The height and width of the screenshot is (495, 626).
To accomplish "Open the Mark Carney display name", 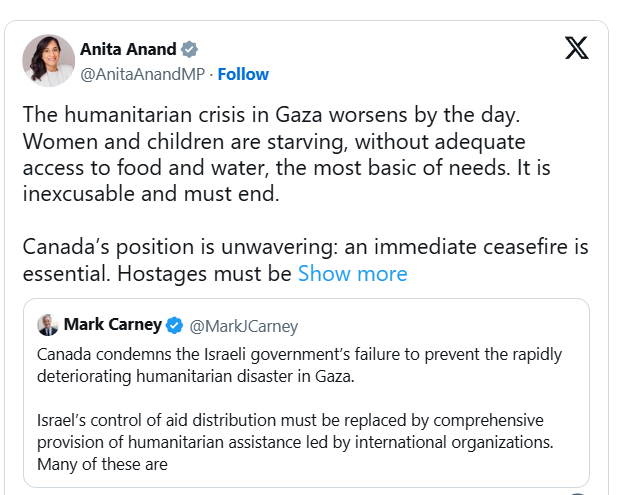I will point(113,325).
